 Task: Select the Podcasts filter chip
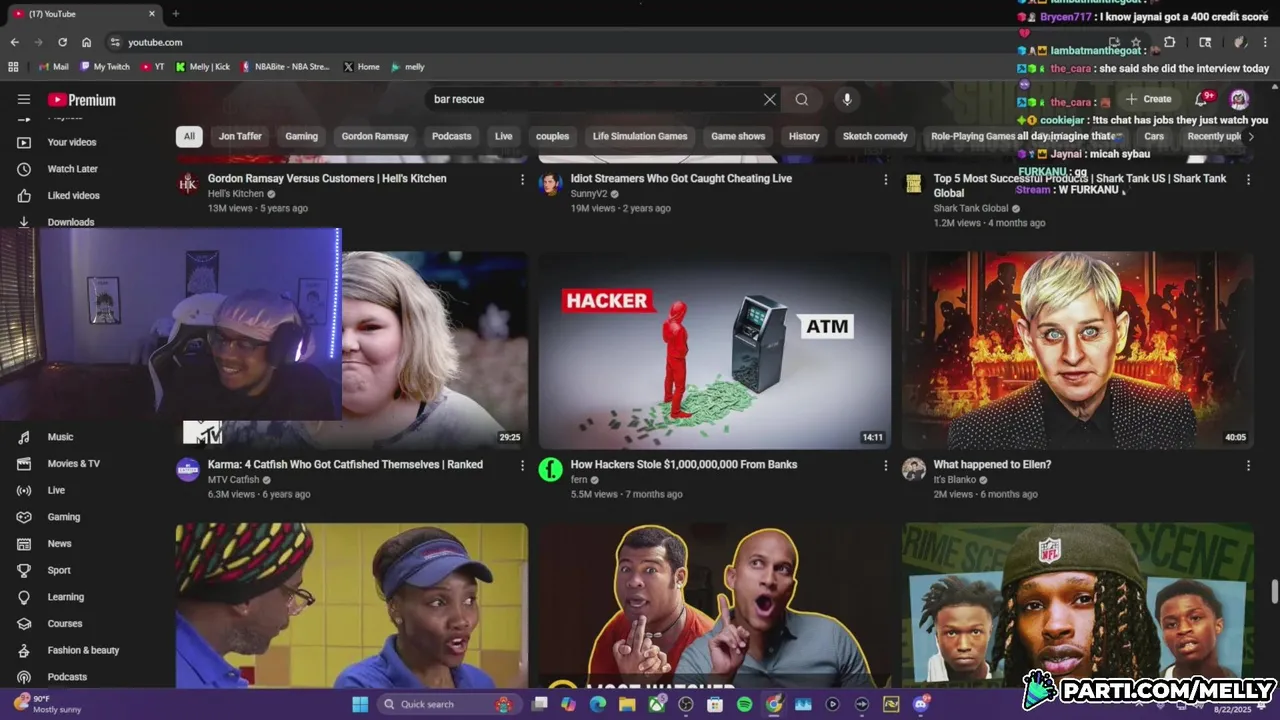451,136
